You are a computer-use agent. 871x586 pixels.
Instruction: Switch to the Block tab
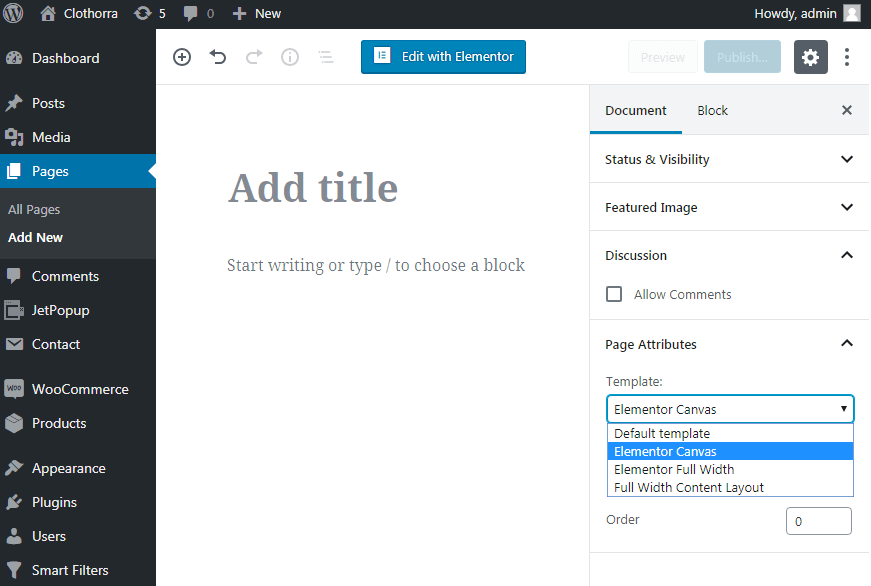(x=712, y=110)
